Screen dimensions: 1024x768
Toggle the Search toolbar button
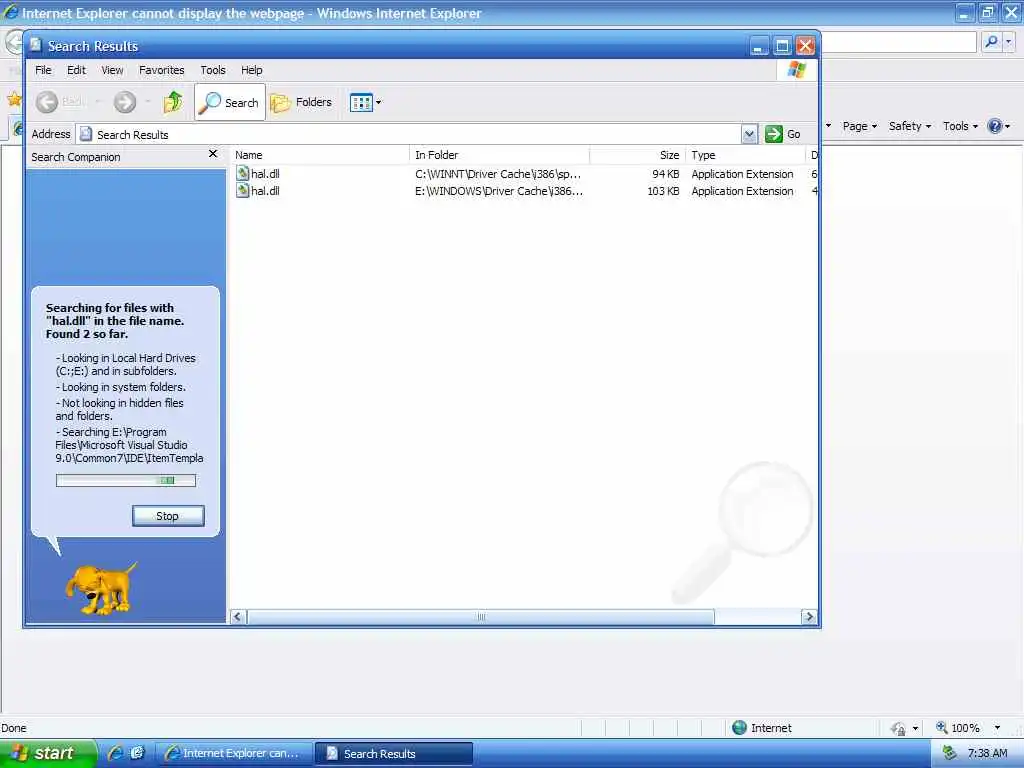[230, 102]
